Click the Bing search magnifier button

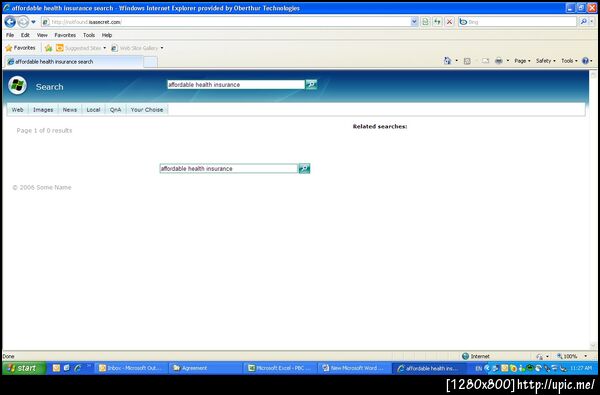pyautogui.click(x=583, y=22)
